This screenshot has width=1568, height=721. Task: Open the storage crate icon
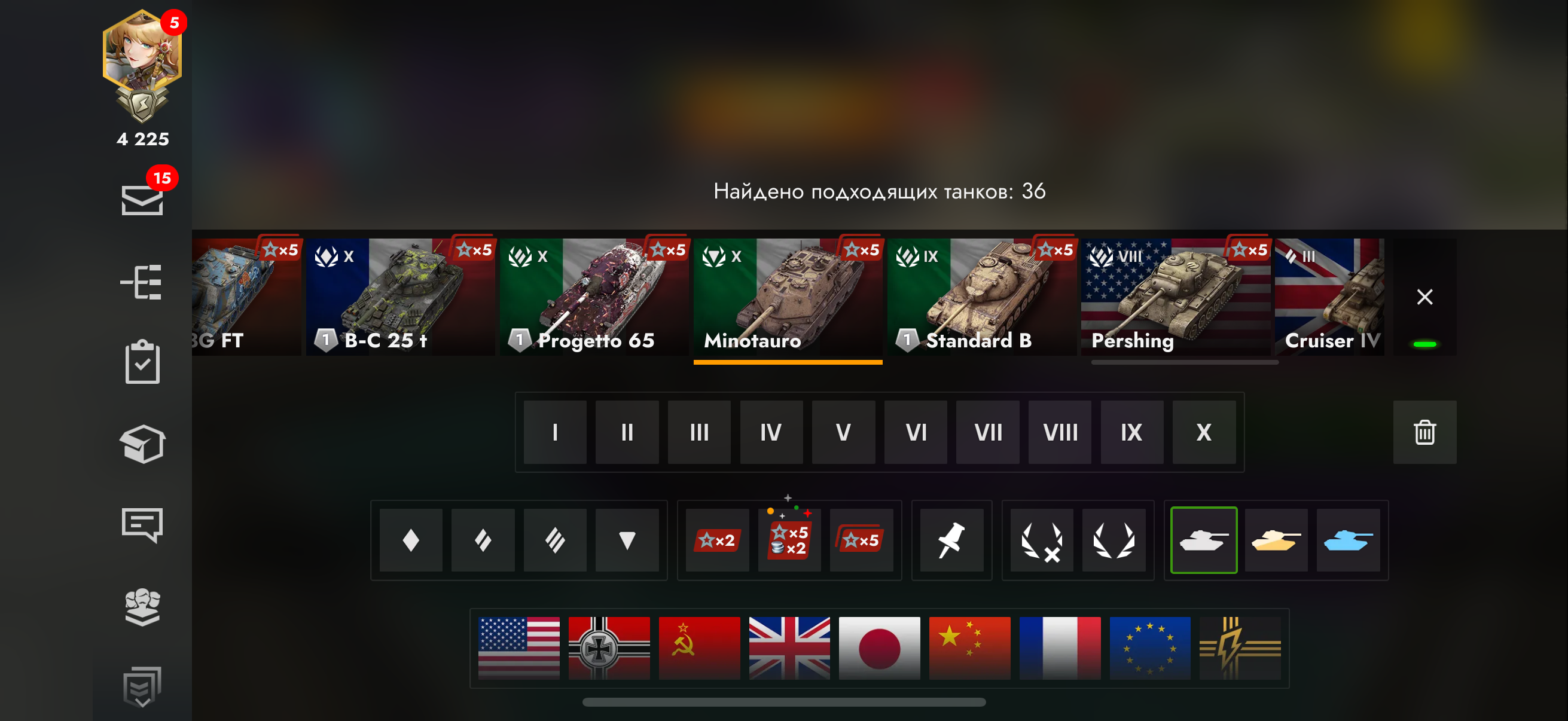click(x=142, y=444)
